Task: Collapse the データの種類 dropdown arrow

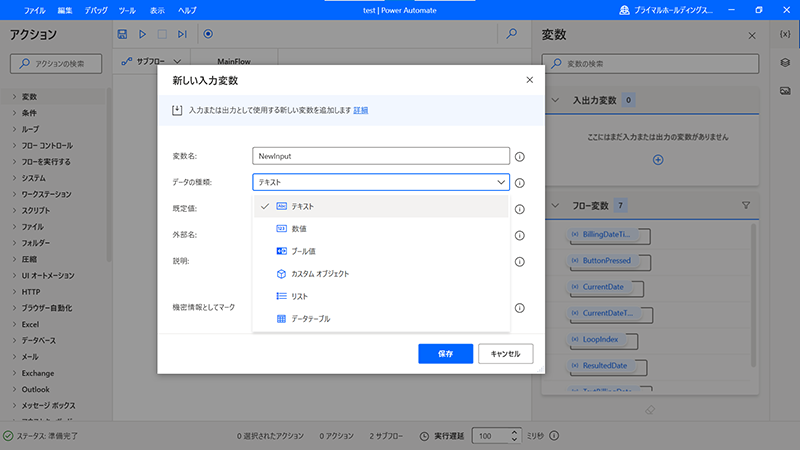Action: [500, 183]
